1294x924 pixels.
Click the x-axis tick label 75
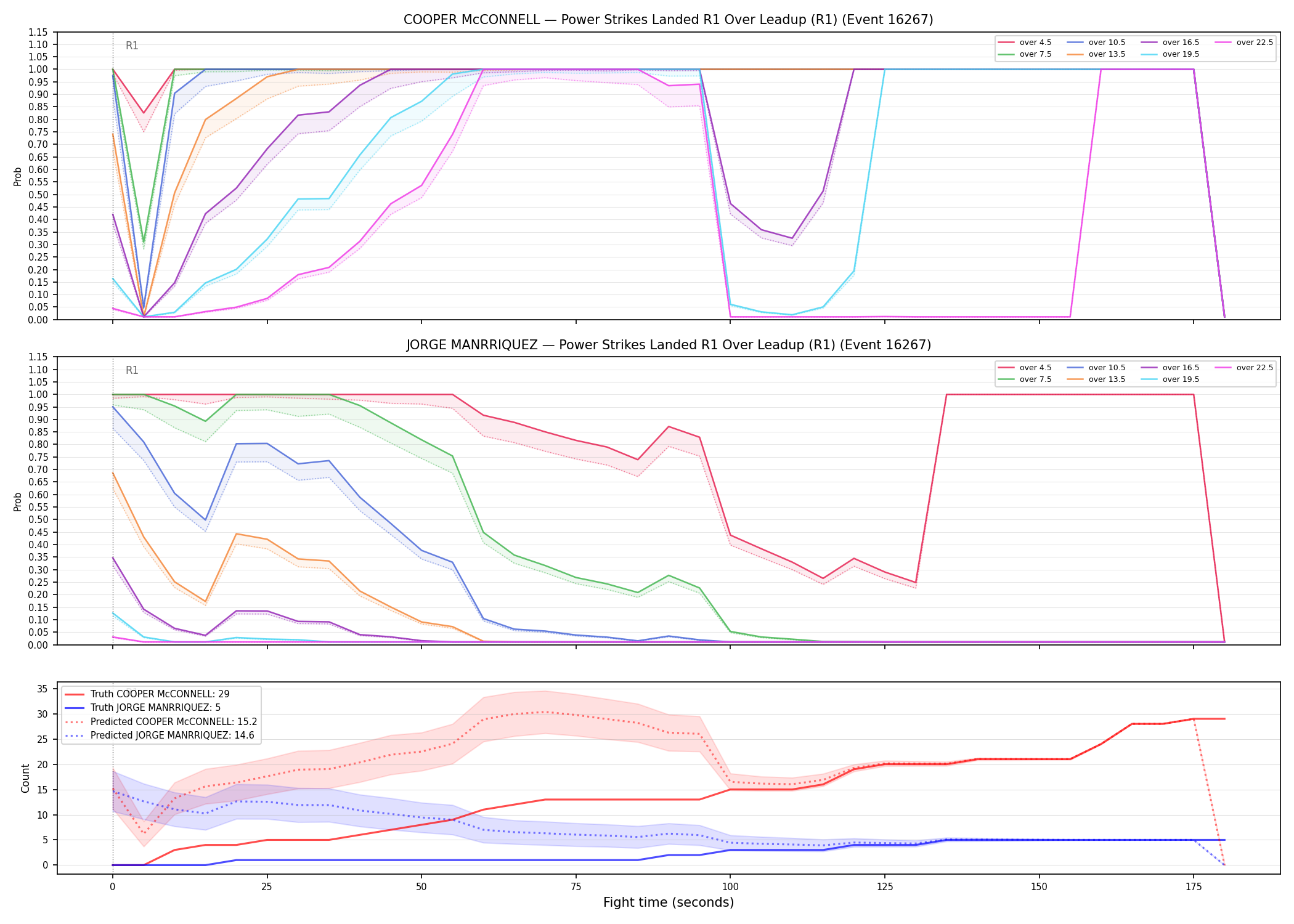[576, 887]
